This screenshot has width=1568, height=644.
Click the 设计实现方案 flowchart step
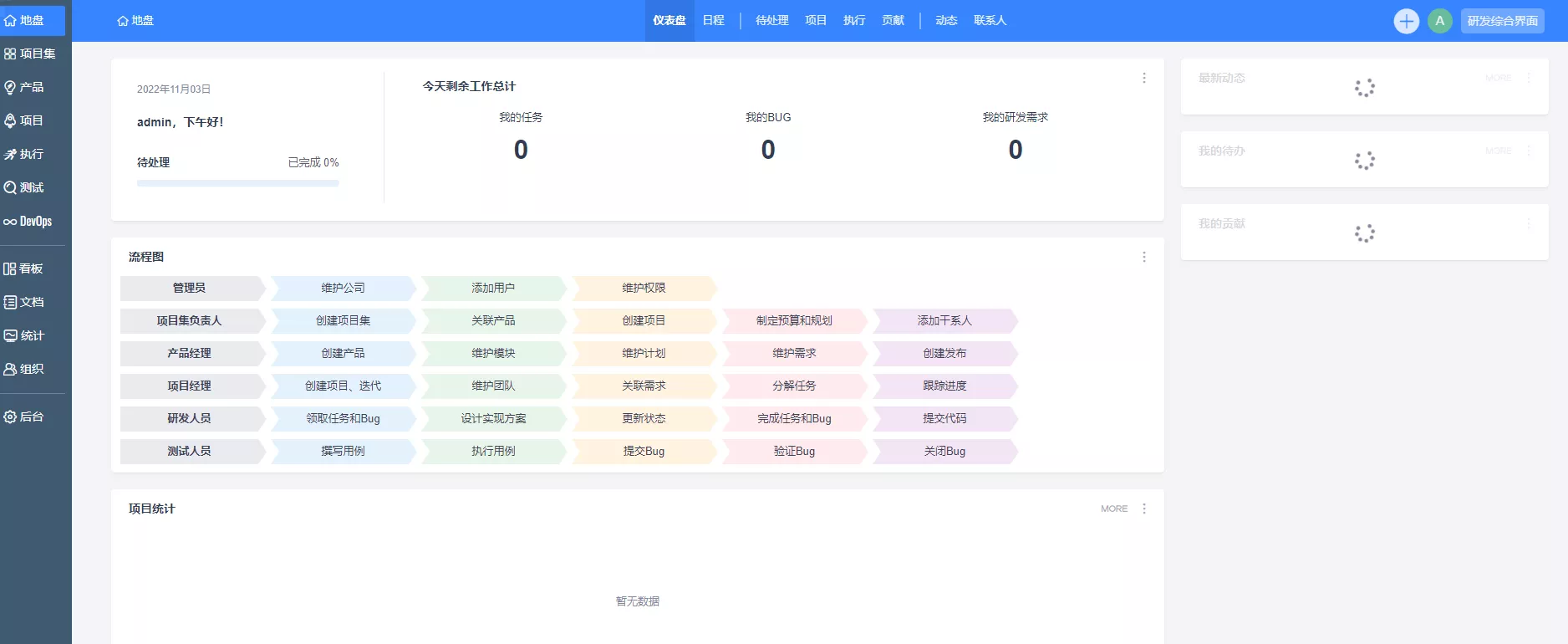(x=493, y=418)
